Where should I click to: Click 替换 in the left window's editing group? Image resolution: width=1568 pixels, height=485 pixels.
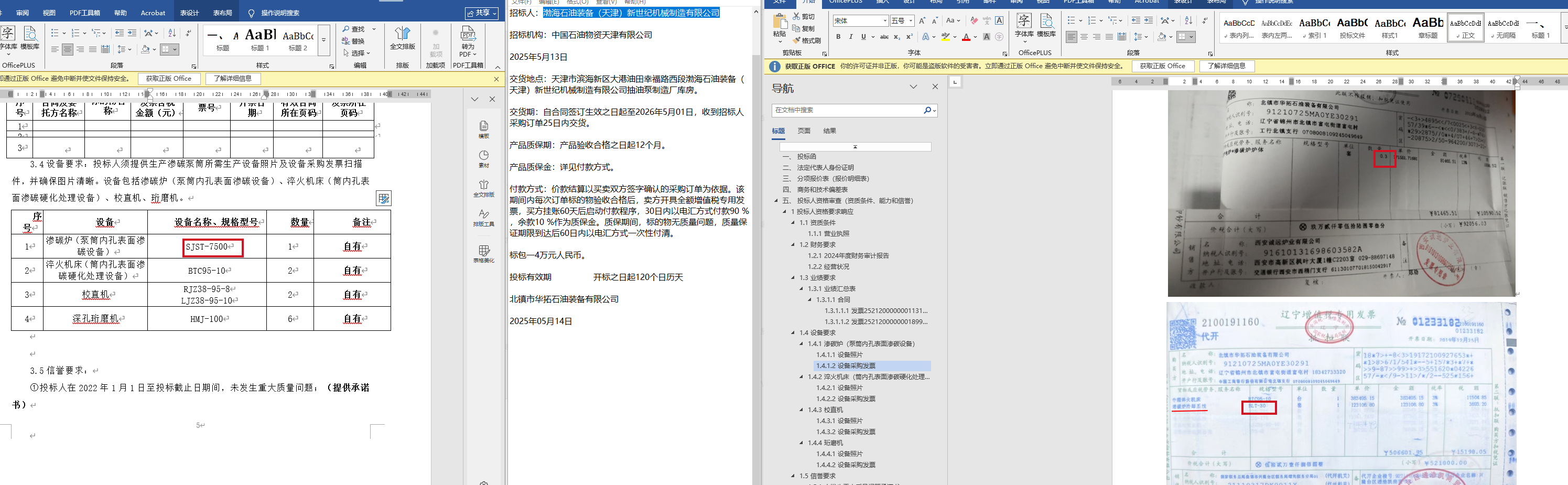coord(354,41)
